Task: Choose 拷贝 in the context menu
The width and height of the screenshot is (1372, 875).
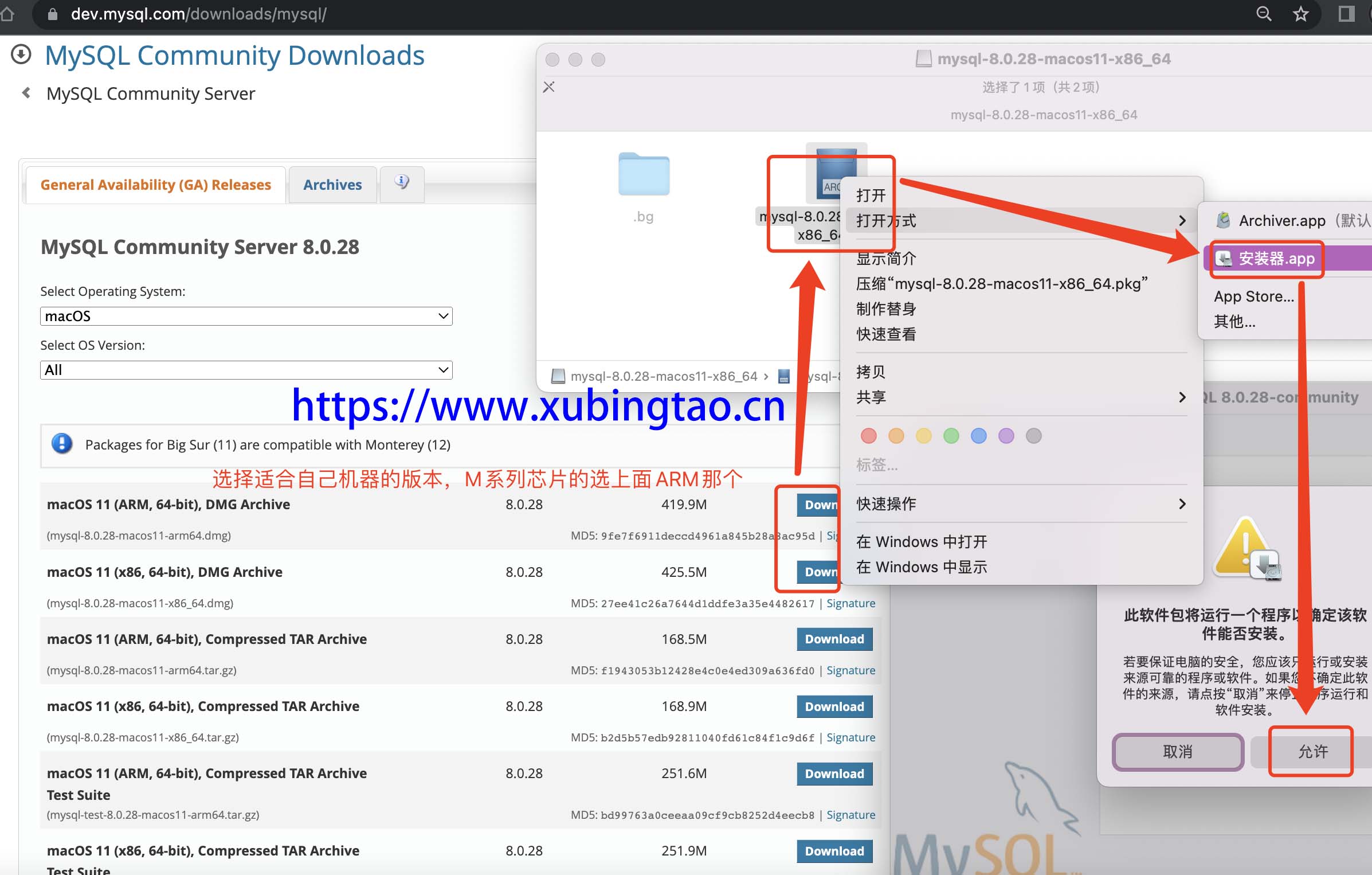Action: click(1020, 372)
